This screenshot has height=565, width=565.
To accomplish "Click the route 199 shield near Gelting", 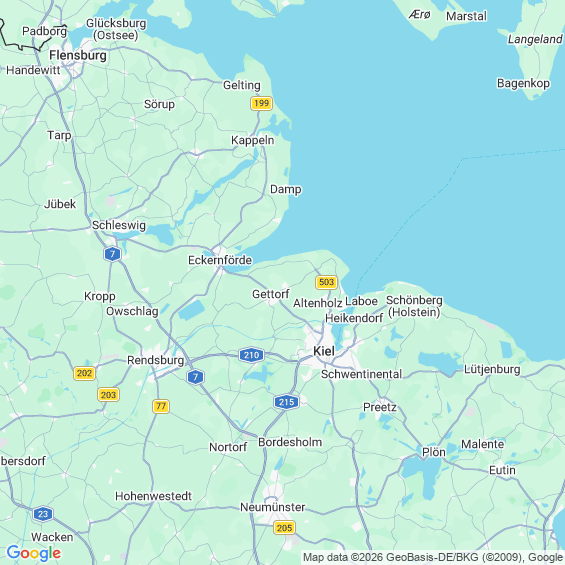I will [261, 103].
